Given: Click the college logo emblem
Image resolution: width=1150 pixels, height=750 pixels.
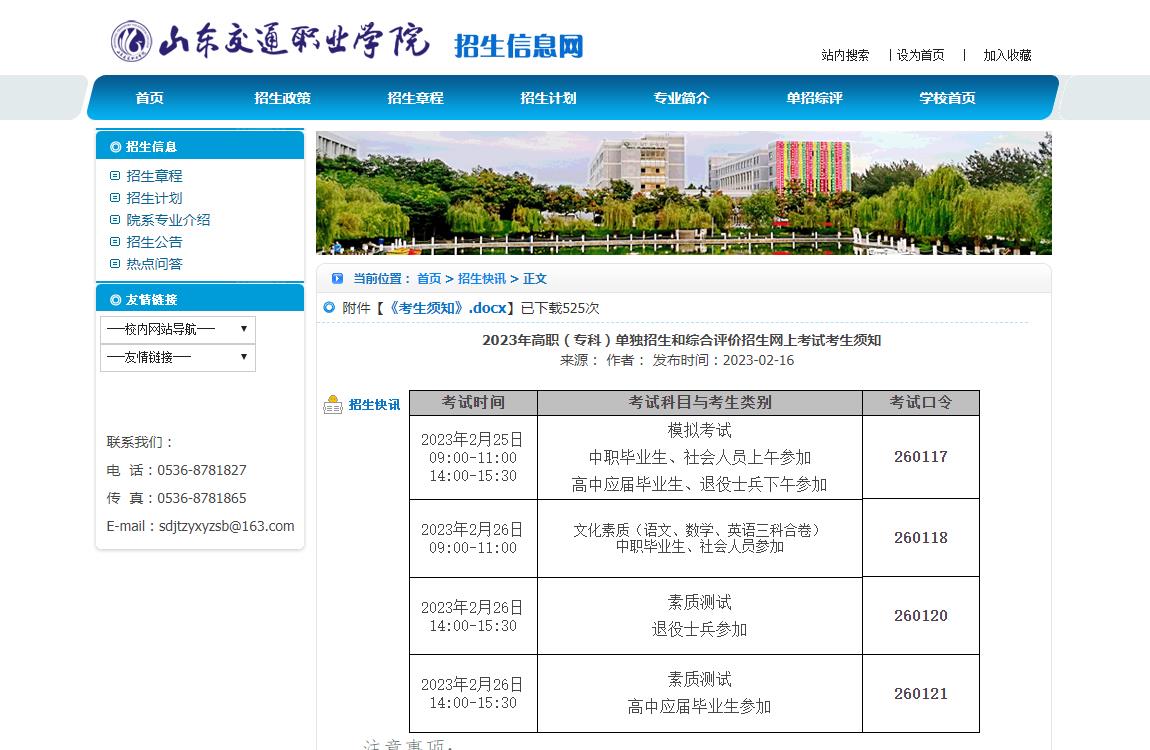Looking at the screenshot, I should [x=130, y=42].
